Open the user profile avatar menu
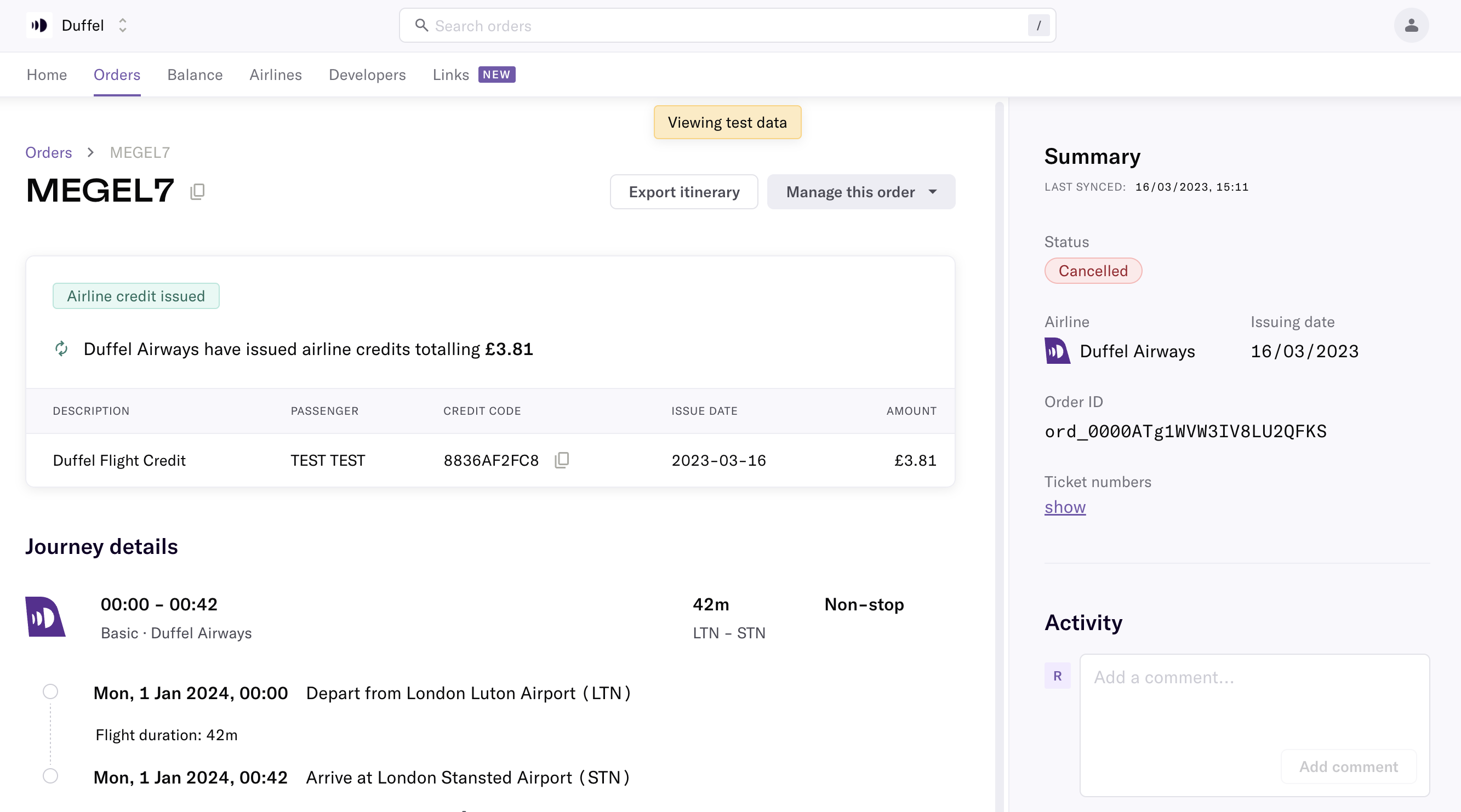Viewport: 1461px width, 812px height. tap(1411, 26)
